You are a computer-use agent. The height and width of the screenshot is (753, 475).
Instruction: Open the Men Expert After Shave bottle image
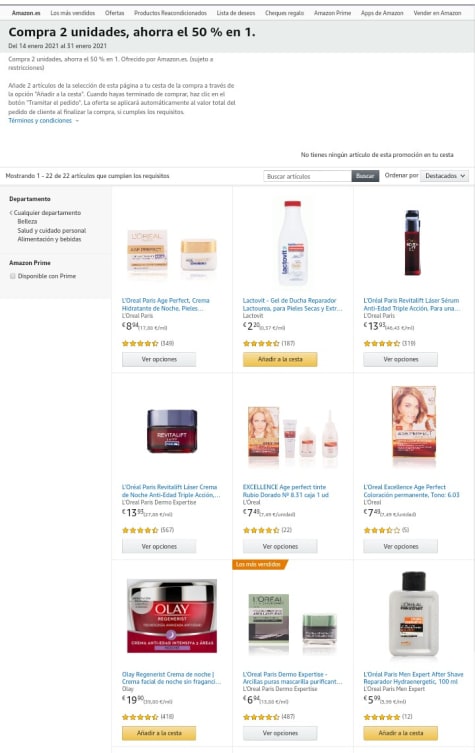(x=414, y=614)
